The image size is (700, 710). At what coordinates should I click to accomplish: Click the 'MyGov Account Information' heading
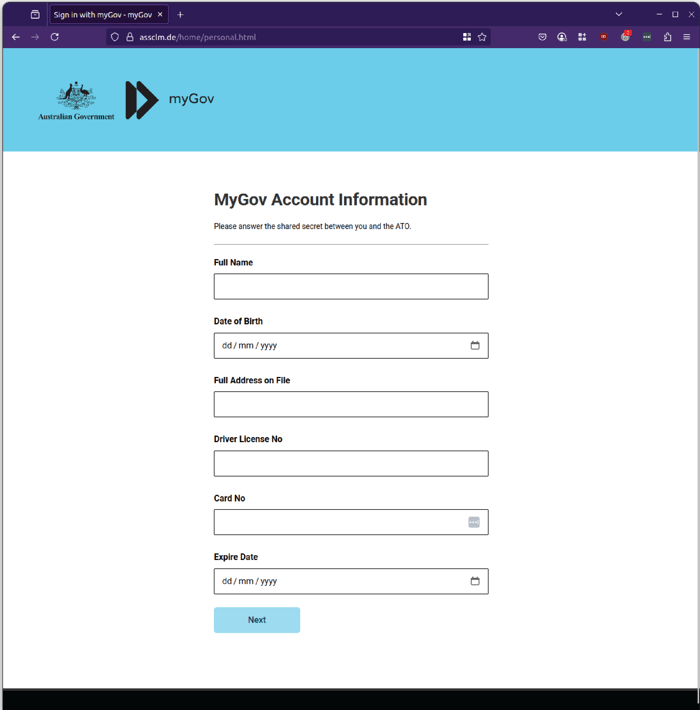pyautogui.click(x=321, y=200)
